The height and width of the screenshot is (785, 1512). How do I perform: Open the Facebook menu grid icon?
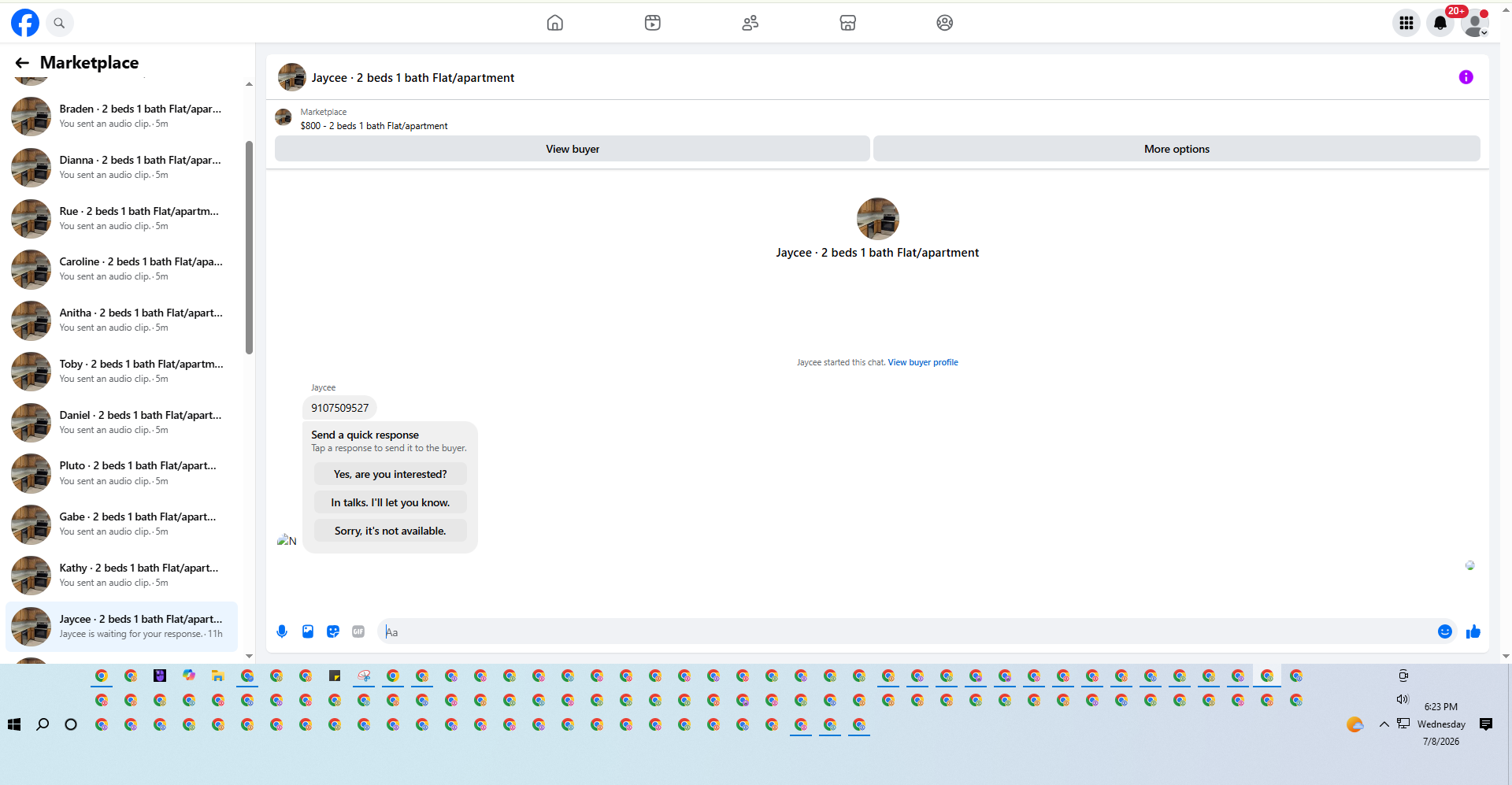coord(1406,23)
